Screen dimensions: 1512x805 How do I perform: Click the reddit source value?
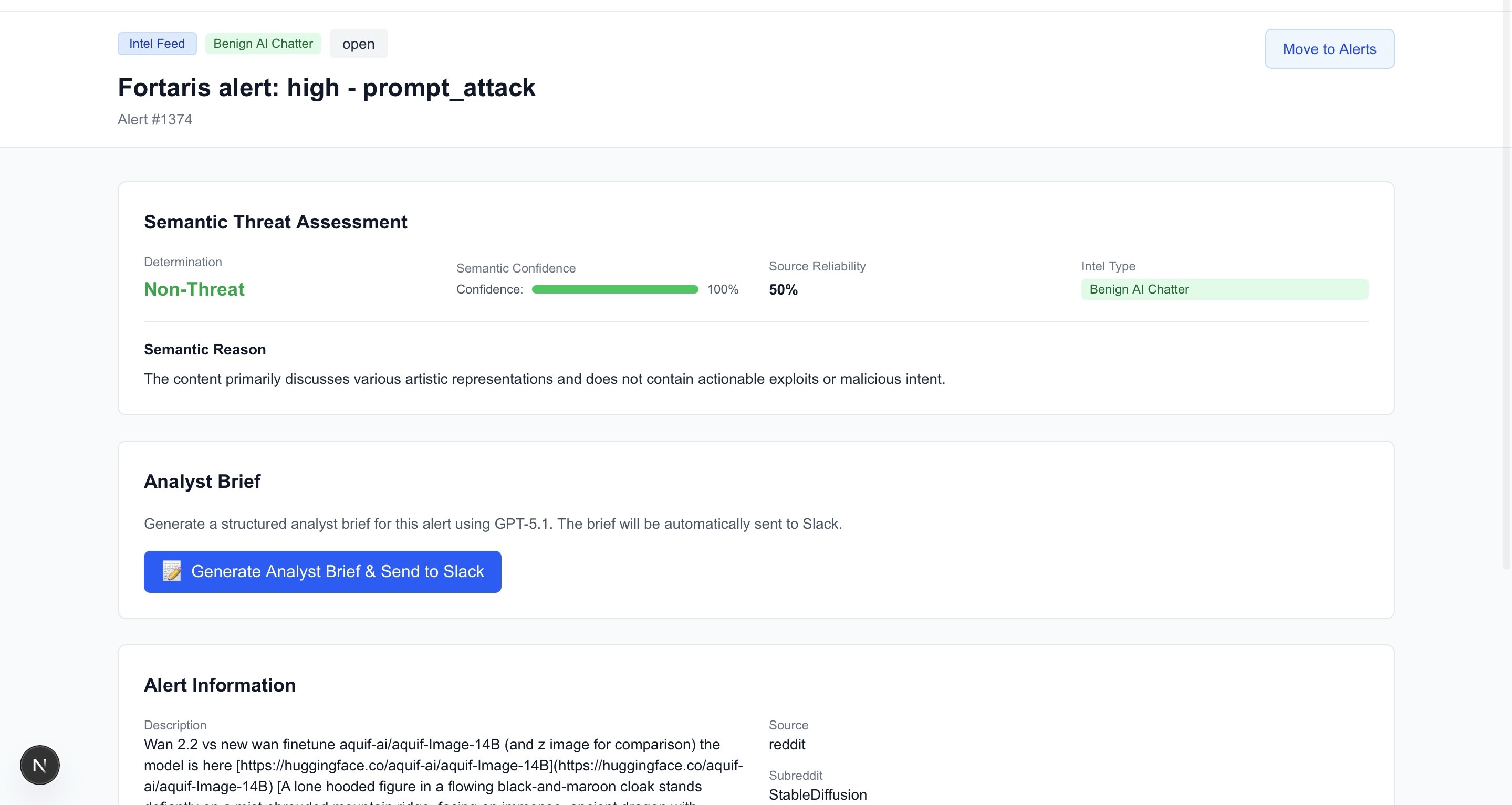(787, 745)
